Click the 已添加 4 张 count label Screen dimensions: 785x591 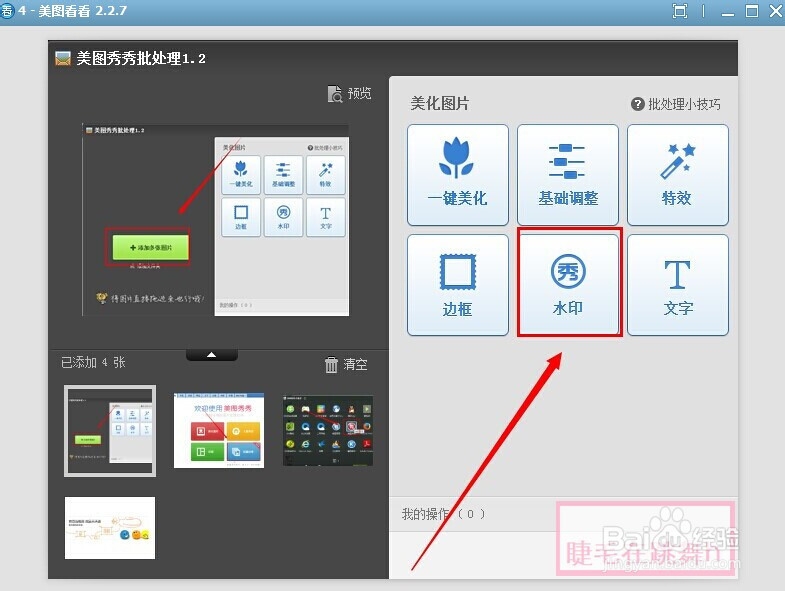coord(93,362)
